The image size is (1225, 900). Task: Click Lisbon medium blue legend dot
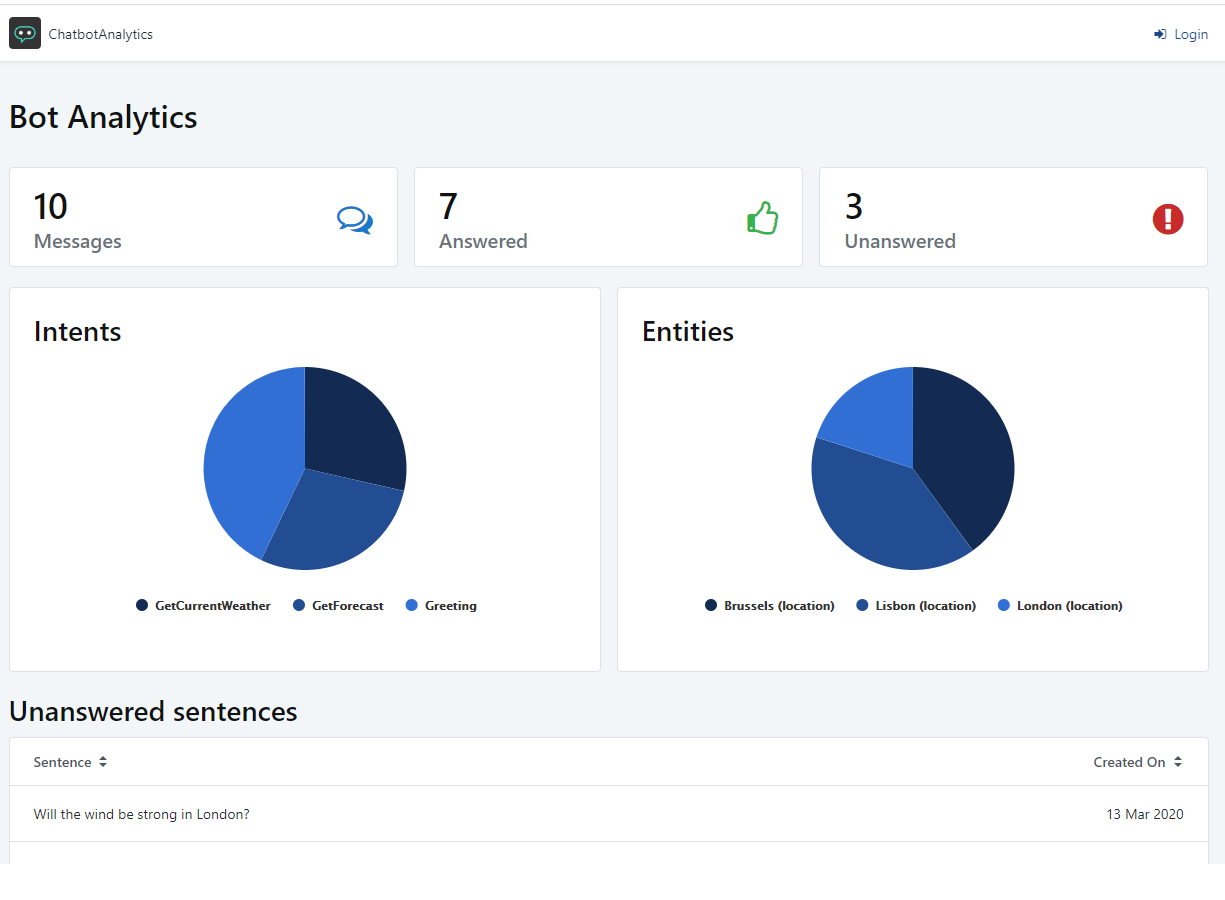[863, 605]
